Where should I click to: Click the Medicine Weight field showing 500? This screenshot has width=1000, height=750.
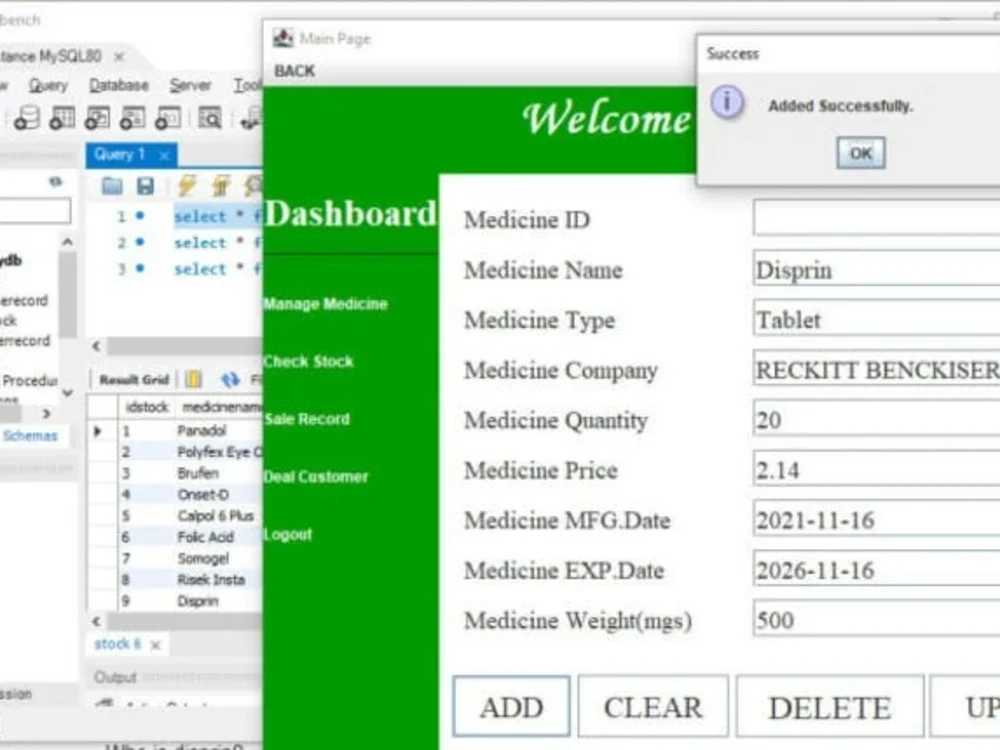coord(876,618)
